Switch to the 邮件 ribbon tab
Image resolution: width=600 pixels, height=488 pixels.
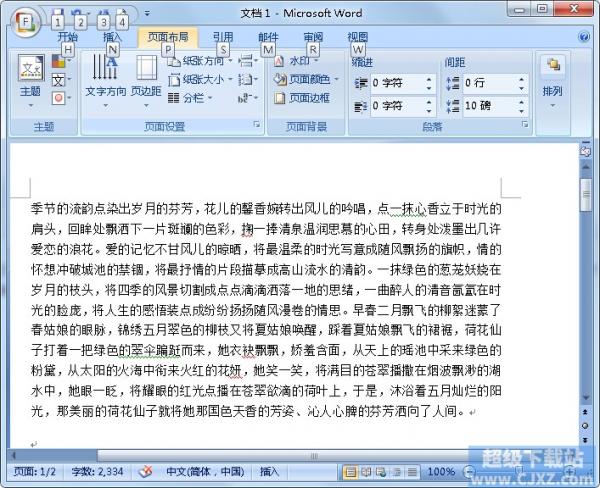(x=268, y=37)
